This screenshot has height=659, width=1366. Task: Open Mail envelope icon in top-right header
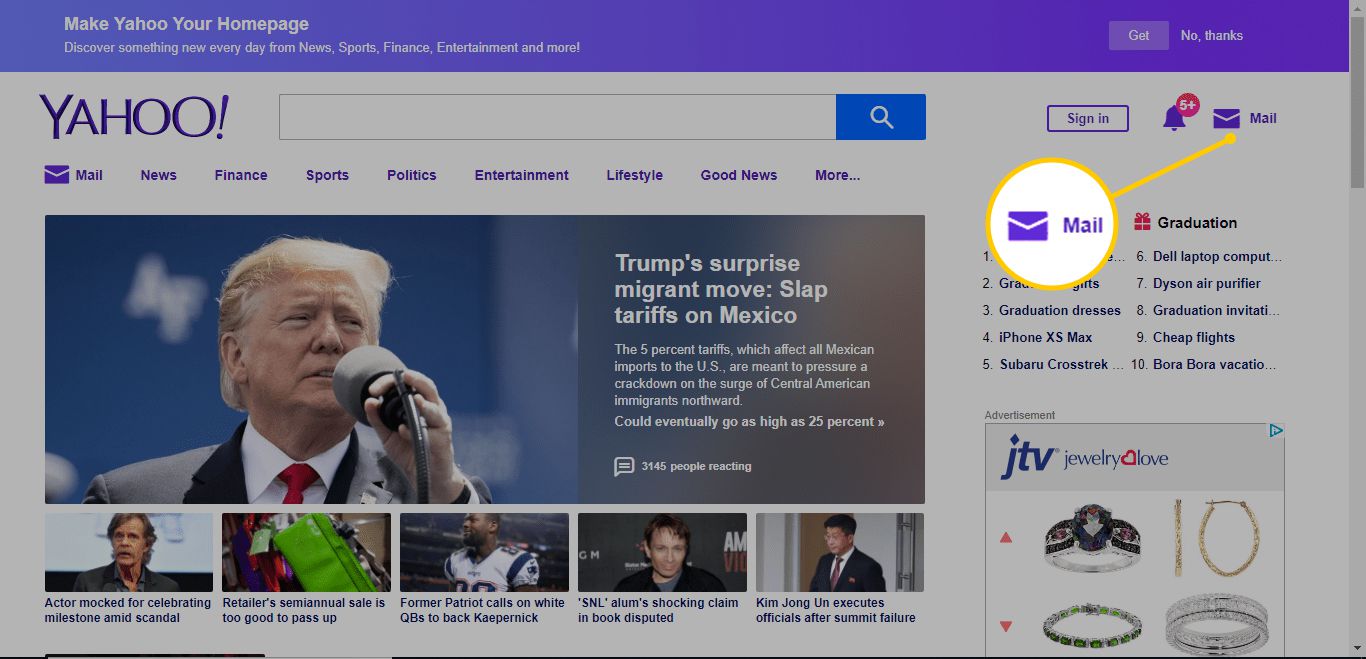[x=1226, y=118]
